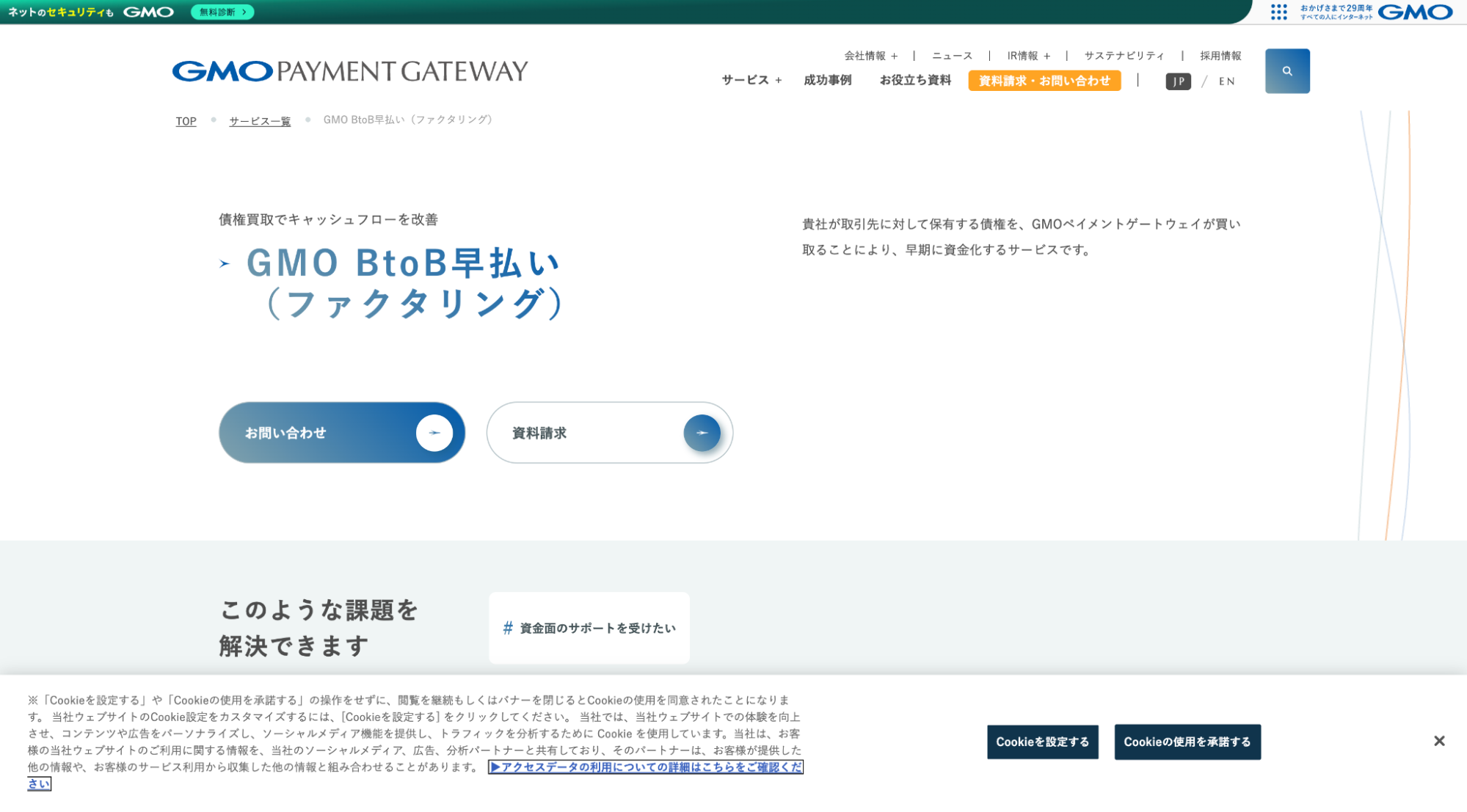Click the GMO Payment Gateway logo
This screenshot has height=812, width=1467.
click(350, 71)
